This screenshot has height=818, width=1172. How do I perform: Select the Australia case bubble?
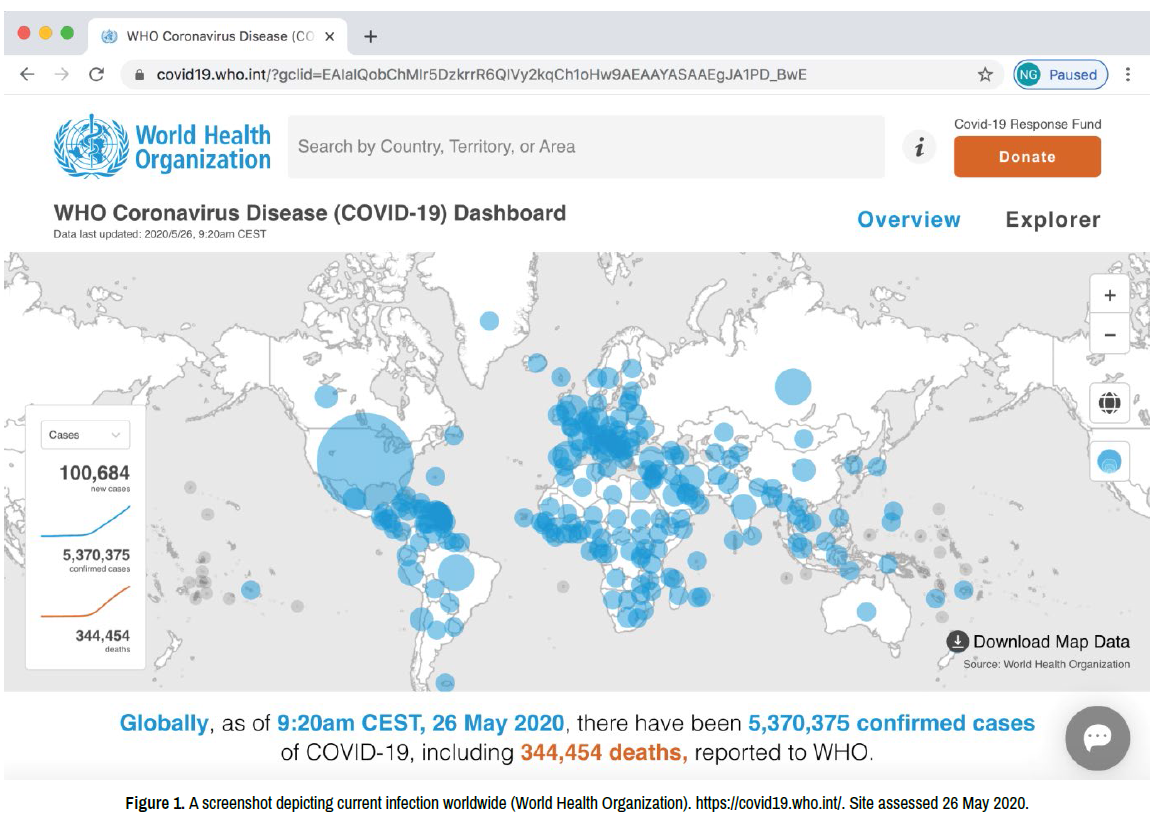coord(866,612)
